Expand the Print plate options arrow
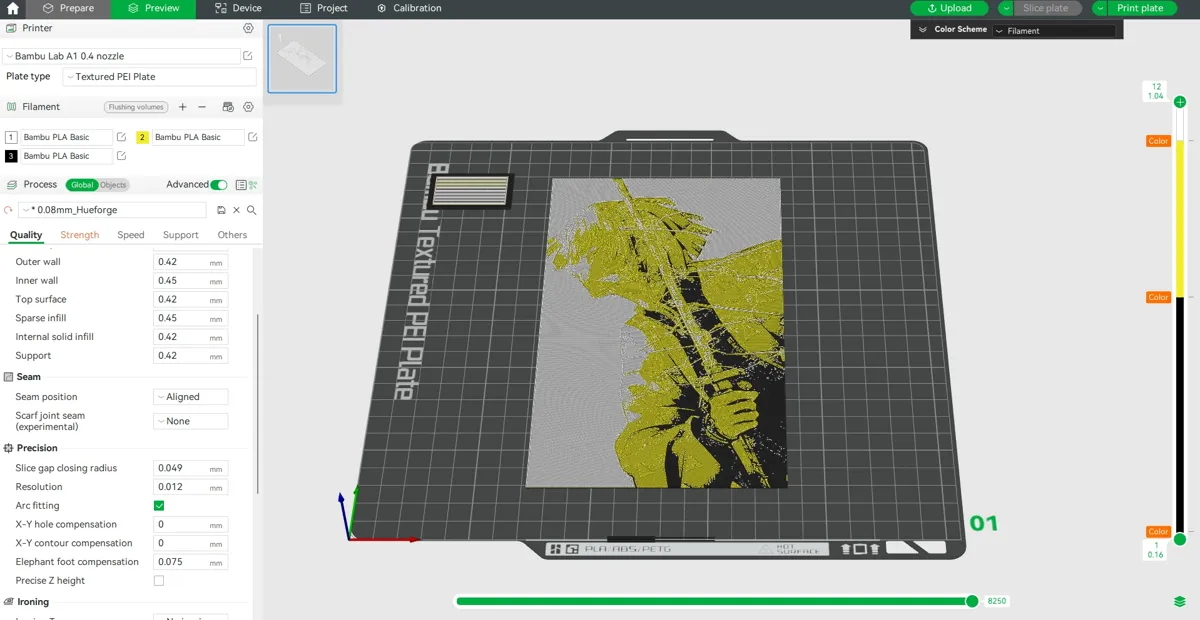The image size is (1200, 620). pos(1100,8)
